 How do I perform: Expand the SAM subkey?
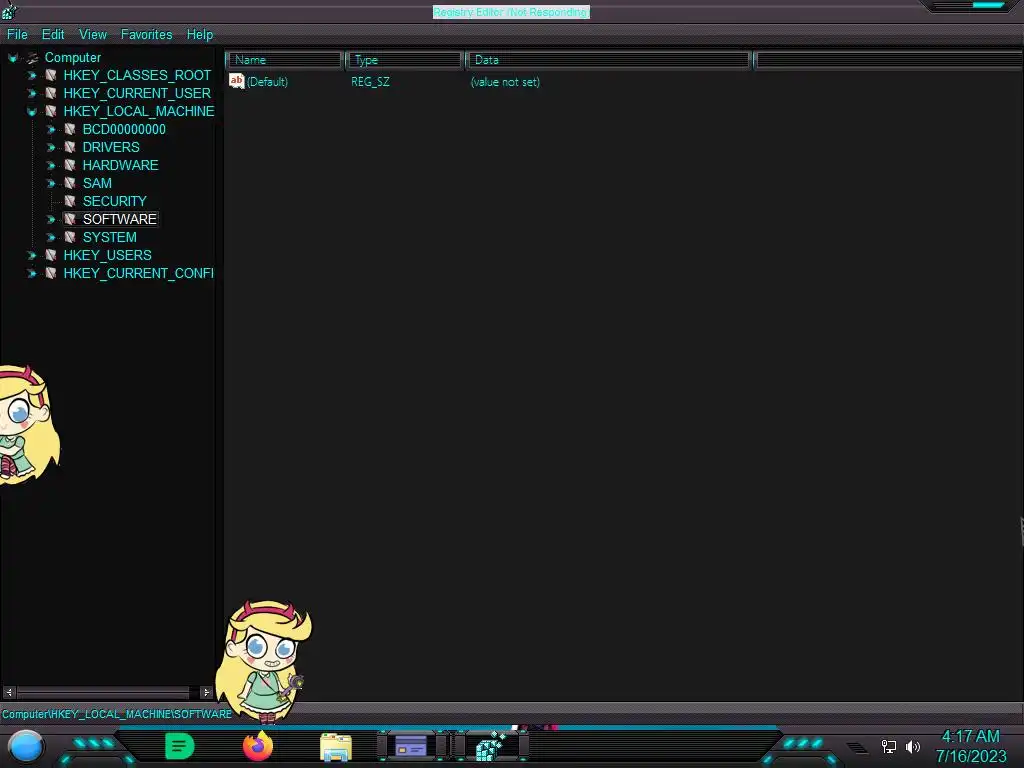[50, 184]
